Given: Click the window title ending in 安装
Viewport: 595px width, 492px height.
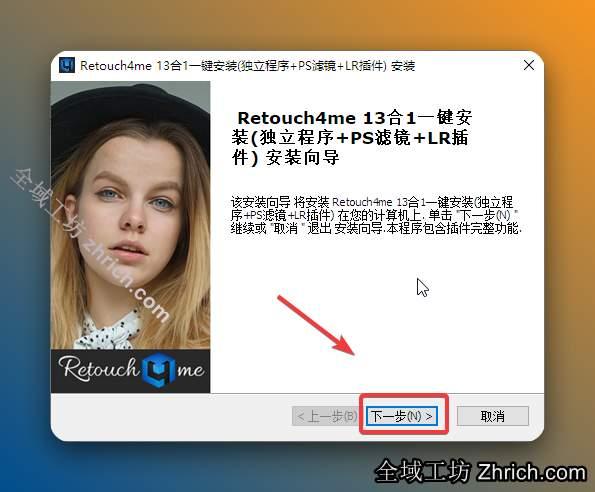Looking at the screenshot, I should [247, 66].
